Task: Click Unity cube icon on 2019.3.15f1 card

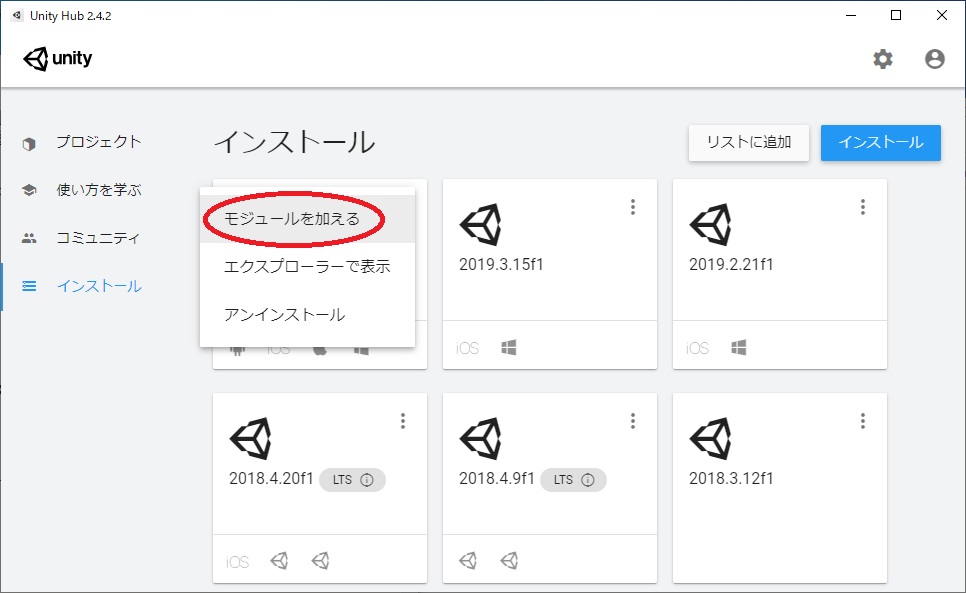Action: pyautogui.click(x=481, y=225)
